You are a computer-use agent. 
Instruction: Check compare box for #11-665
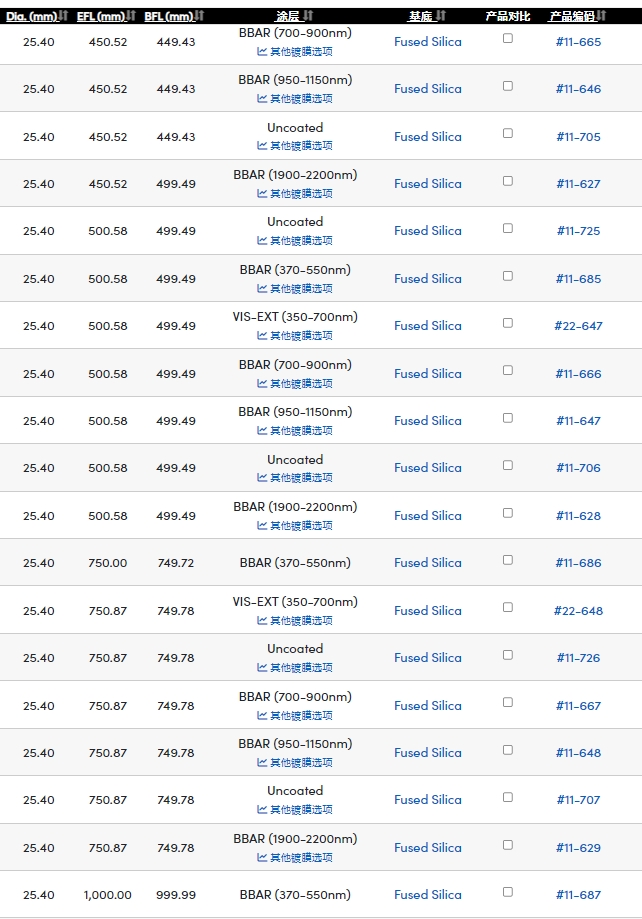point(508,38)
